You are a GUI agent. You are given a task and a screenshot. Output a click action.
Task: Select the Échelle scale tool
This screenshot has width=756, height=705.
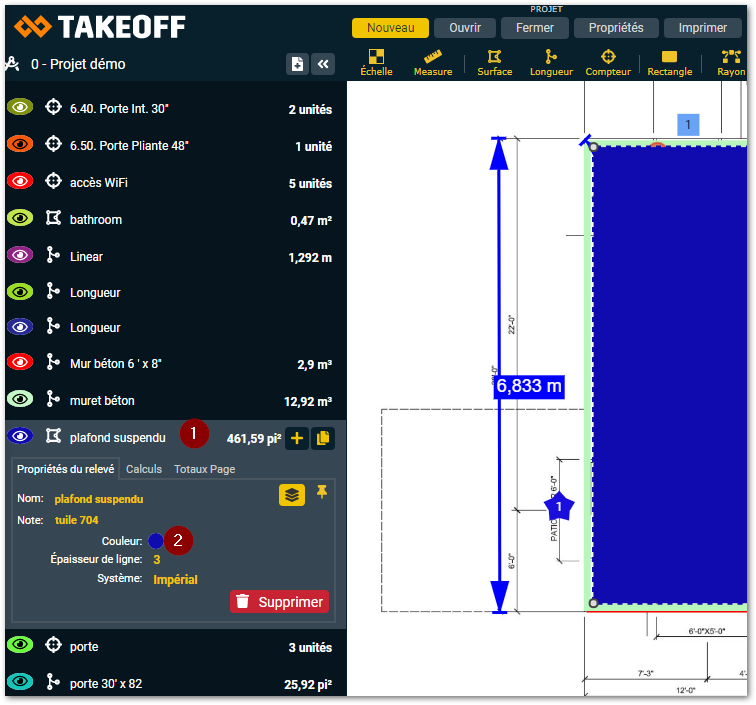(x=376, y=62)
